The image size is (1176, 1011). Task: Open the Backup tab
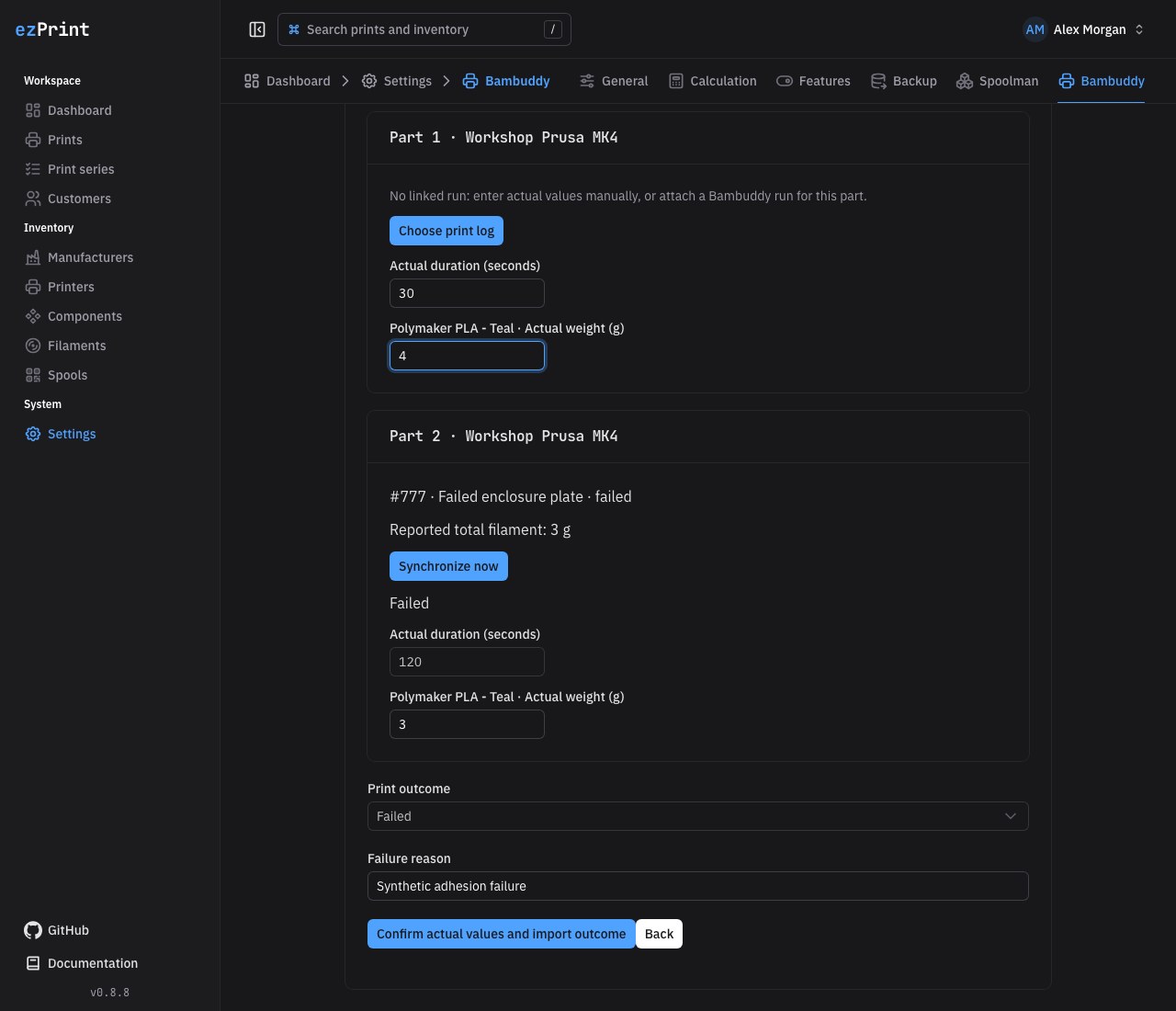tap(904, 81)
